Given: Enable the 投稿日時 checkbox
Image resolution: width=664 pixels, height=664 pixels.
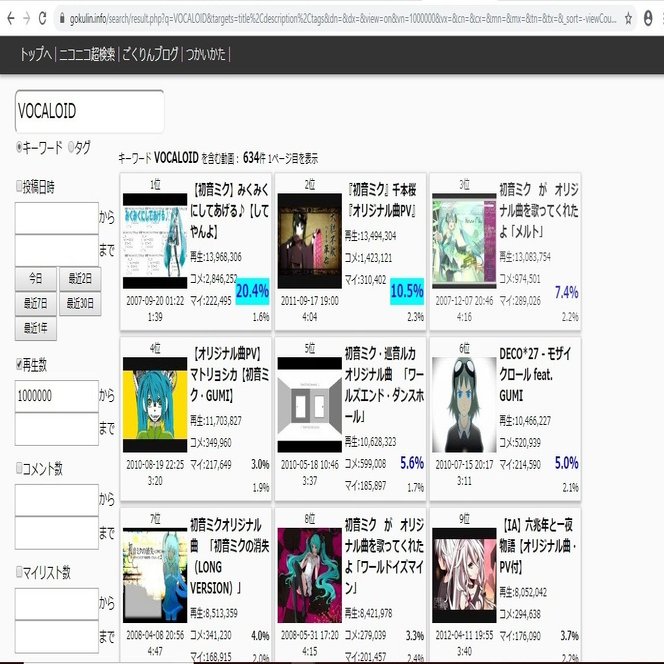Looking at the screenshot, I should (x=19, y=185).
